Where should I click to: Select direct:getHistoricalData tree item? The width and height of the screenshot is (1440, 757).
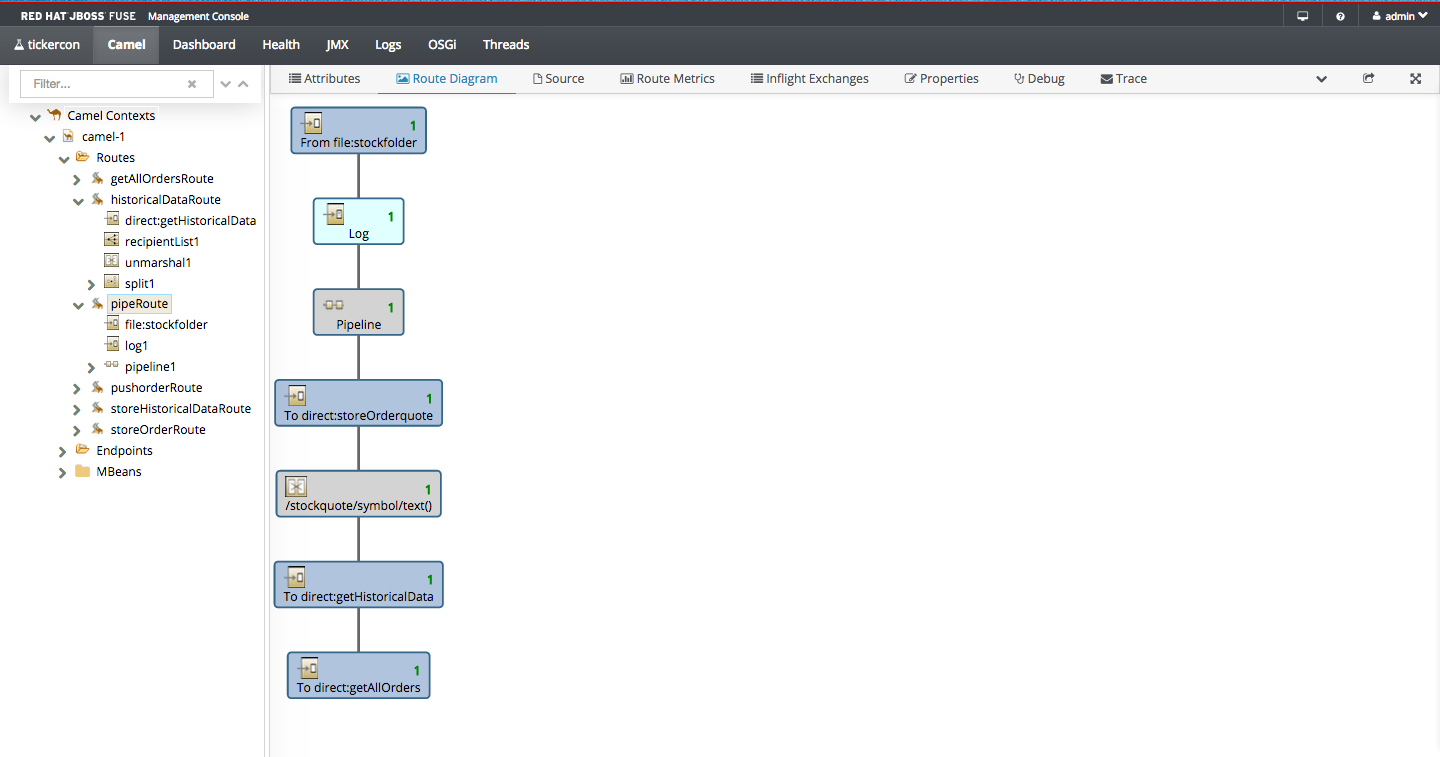[190, 221]
